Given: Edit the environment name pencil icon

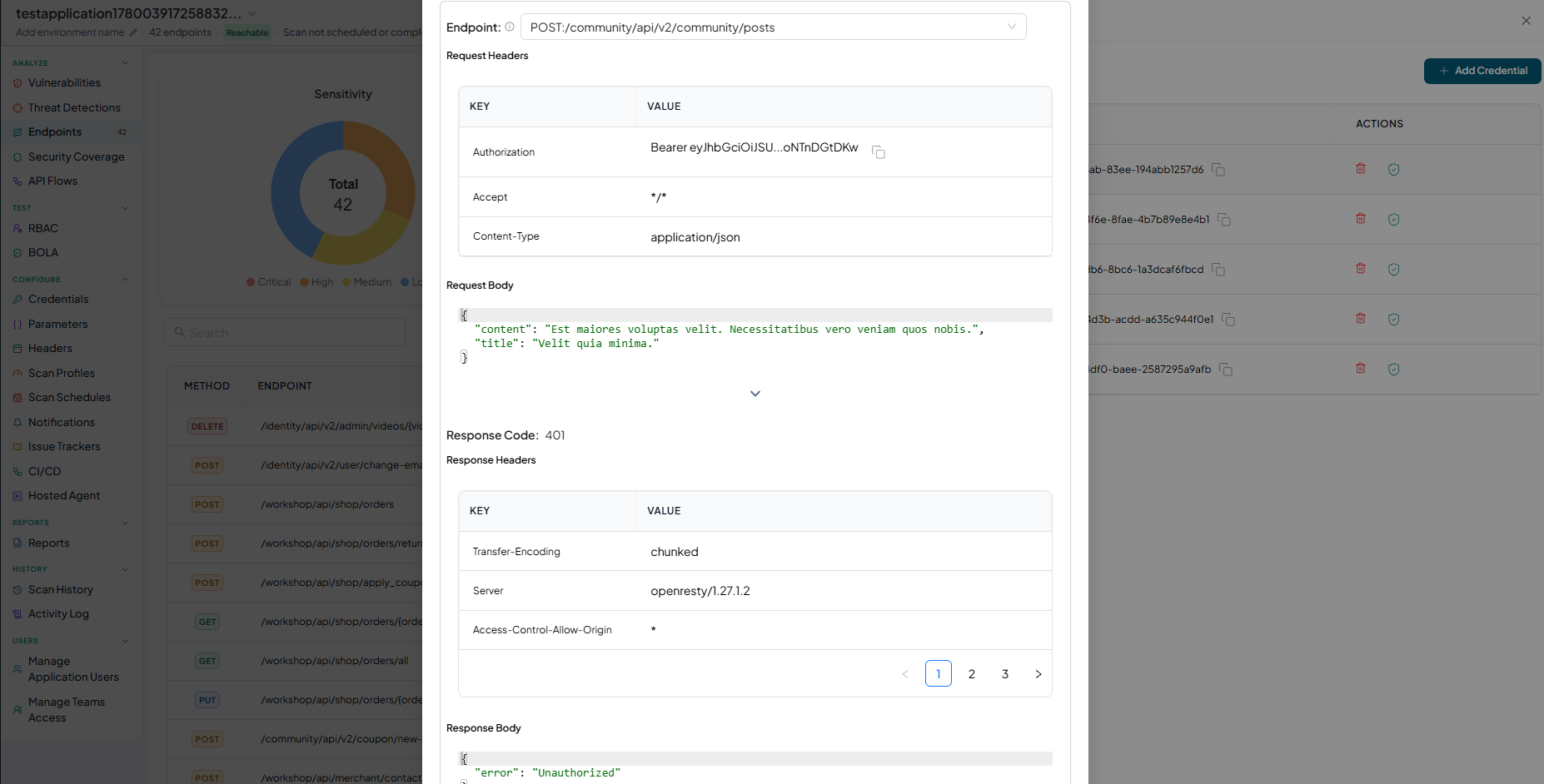Looking at the screenshot, I should point(133,32).
